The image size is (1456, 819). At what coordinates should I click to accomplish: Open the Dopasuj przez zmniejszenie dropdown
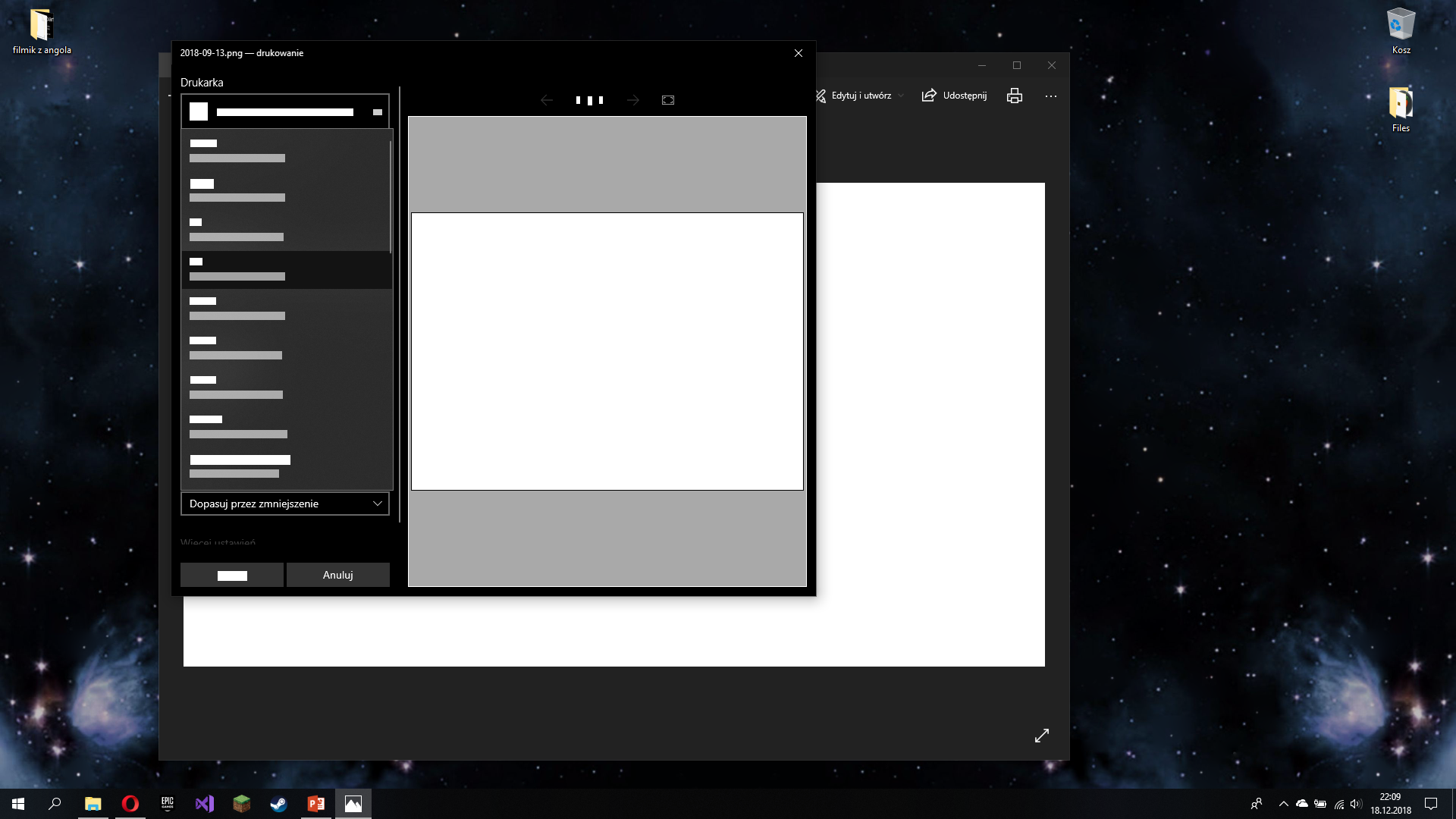pyautogui.click(x=284, y=503)
